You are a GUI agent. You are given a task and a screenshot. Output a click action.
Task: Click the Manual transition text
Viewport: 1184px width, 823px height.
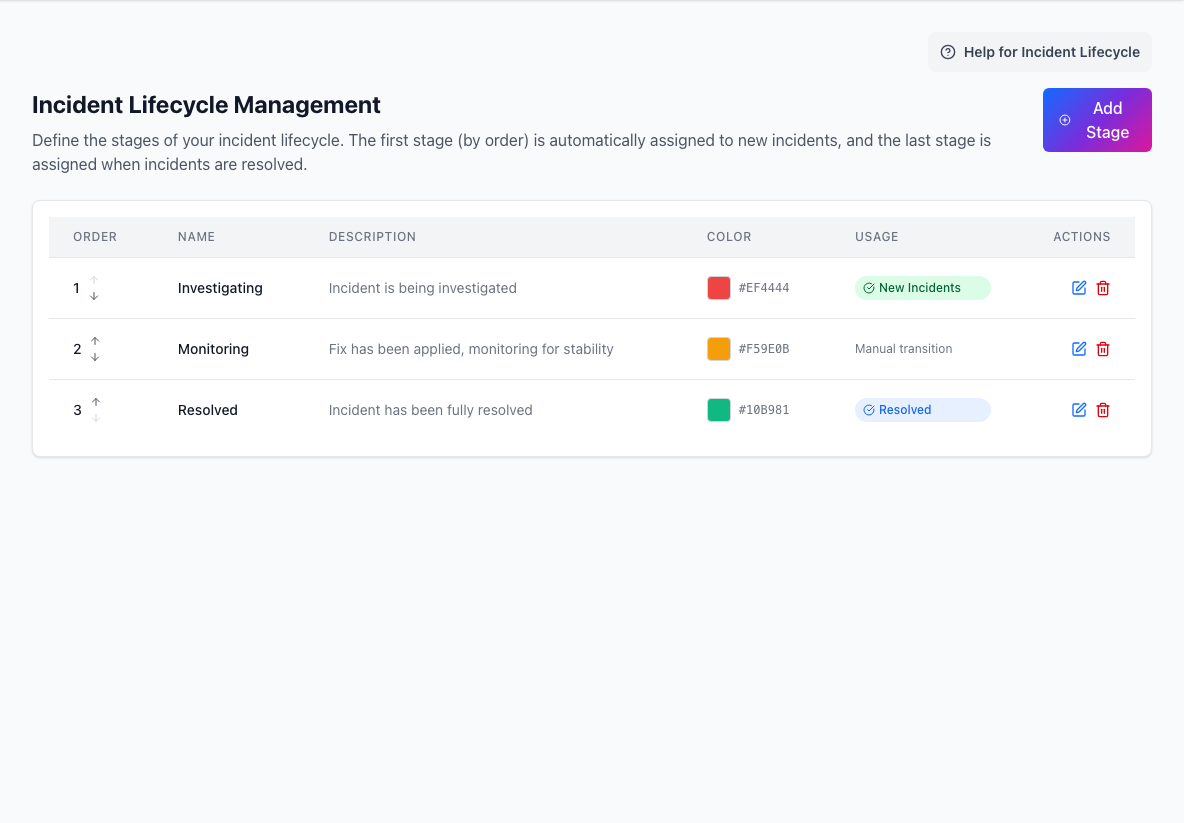(903, 349)
